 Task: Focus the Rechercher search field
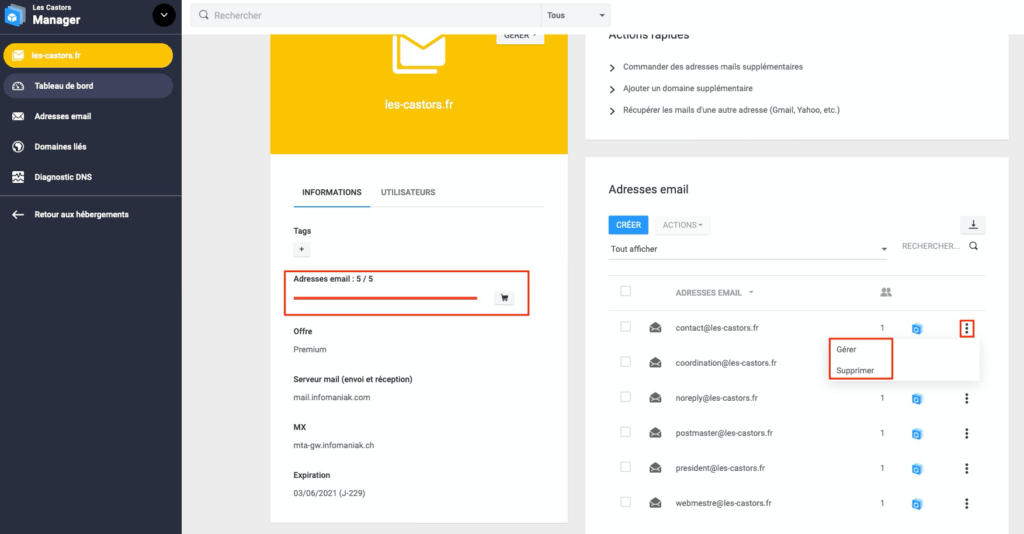pos(366,15)
